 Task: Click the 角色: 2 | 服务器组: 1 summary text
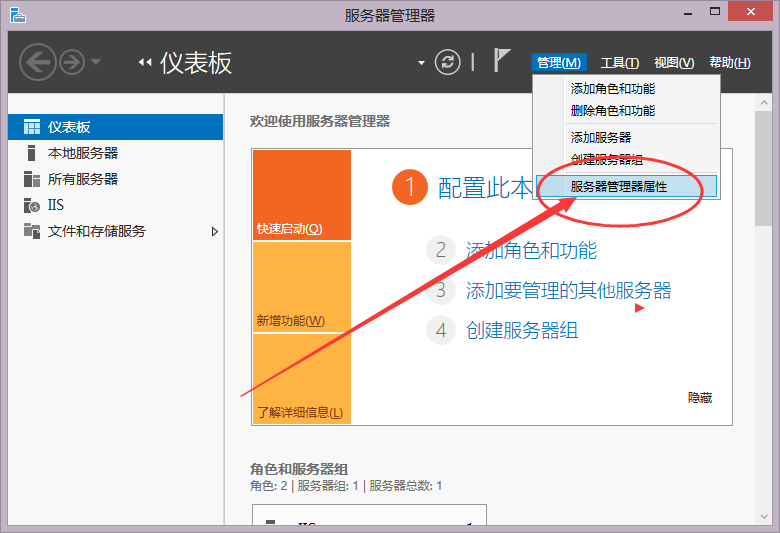point(346,486)
